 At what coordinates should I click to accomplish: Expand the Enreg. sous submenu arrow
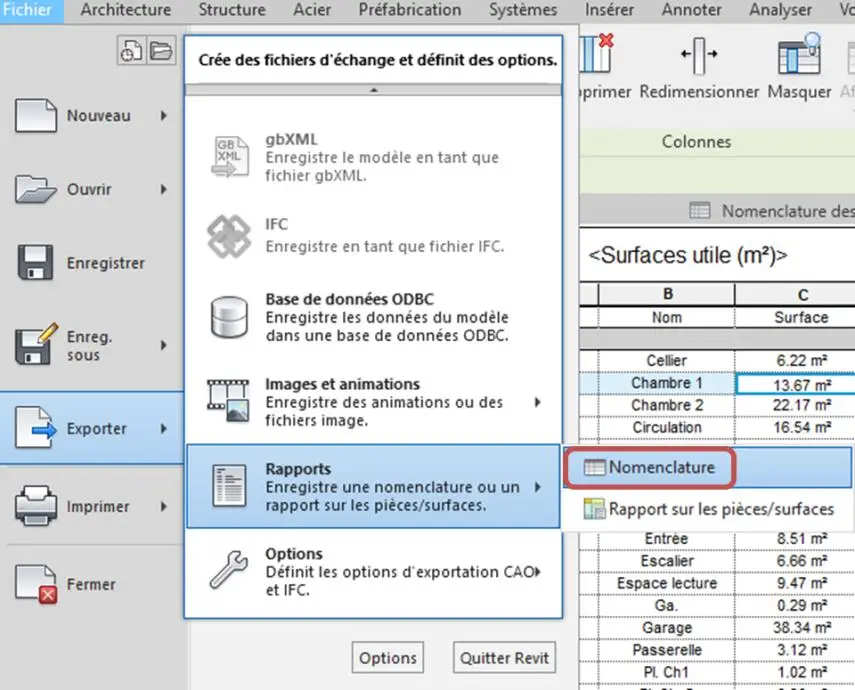pos(164,345)
